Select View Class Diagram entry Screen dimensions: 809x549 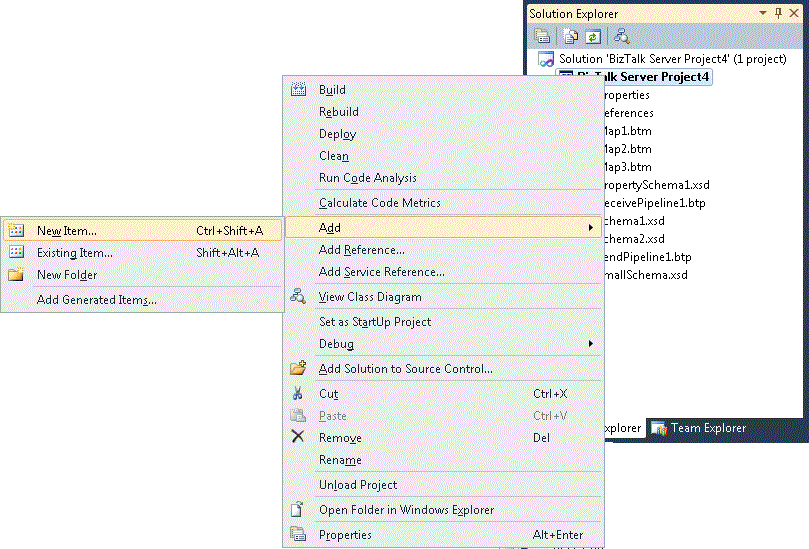point(444,297)
